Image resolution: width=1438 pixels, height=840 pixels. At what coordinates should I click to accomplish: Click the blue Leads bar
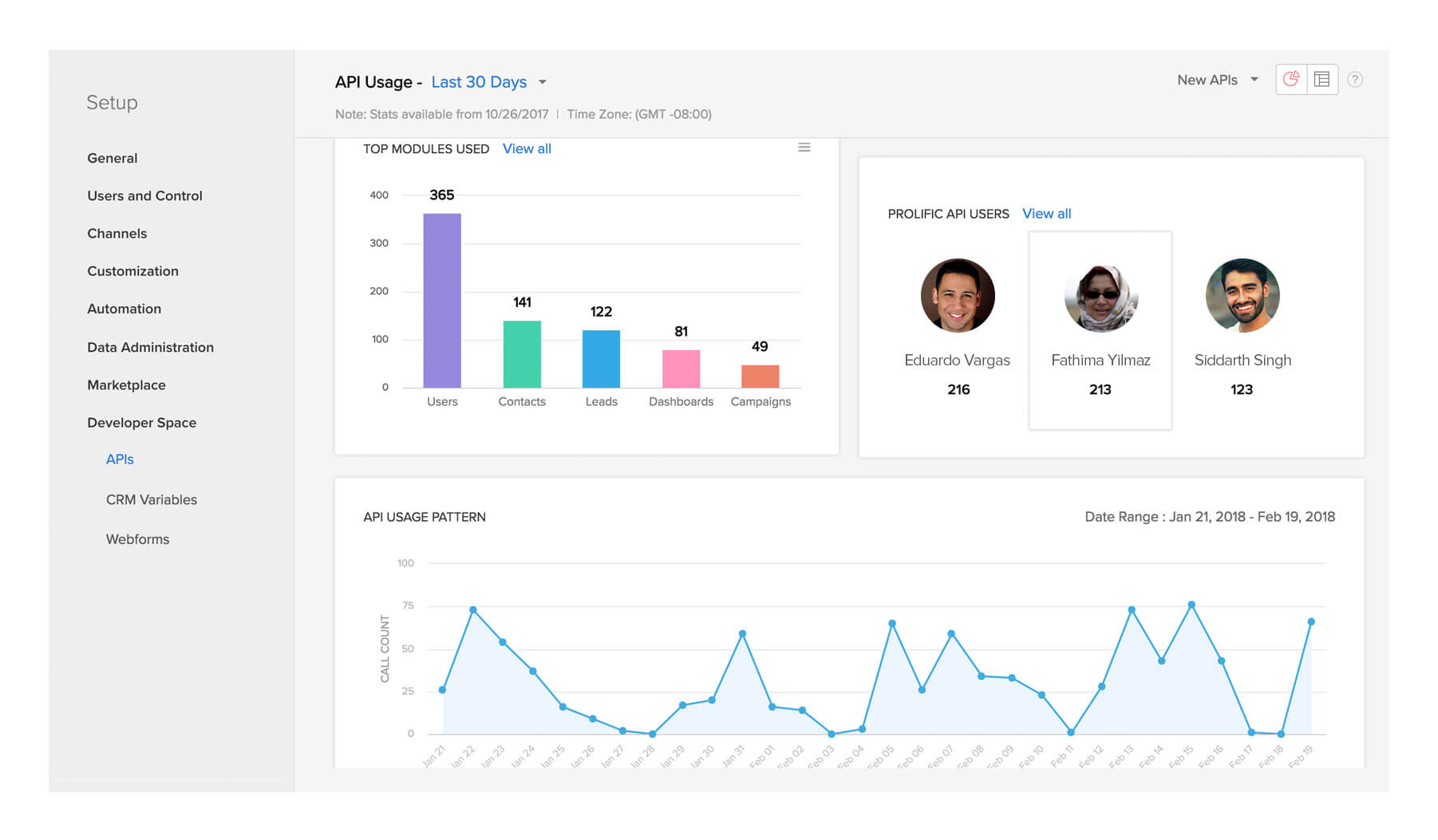click(601, 359)
